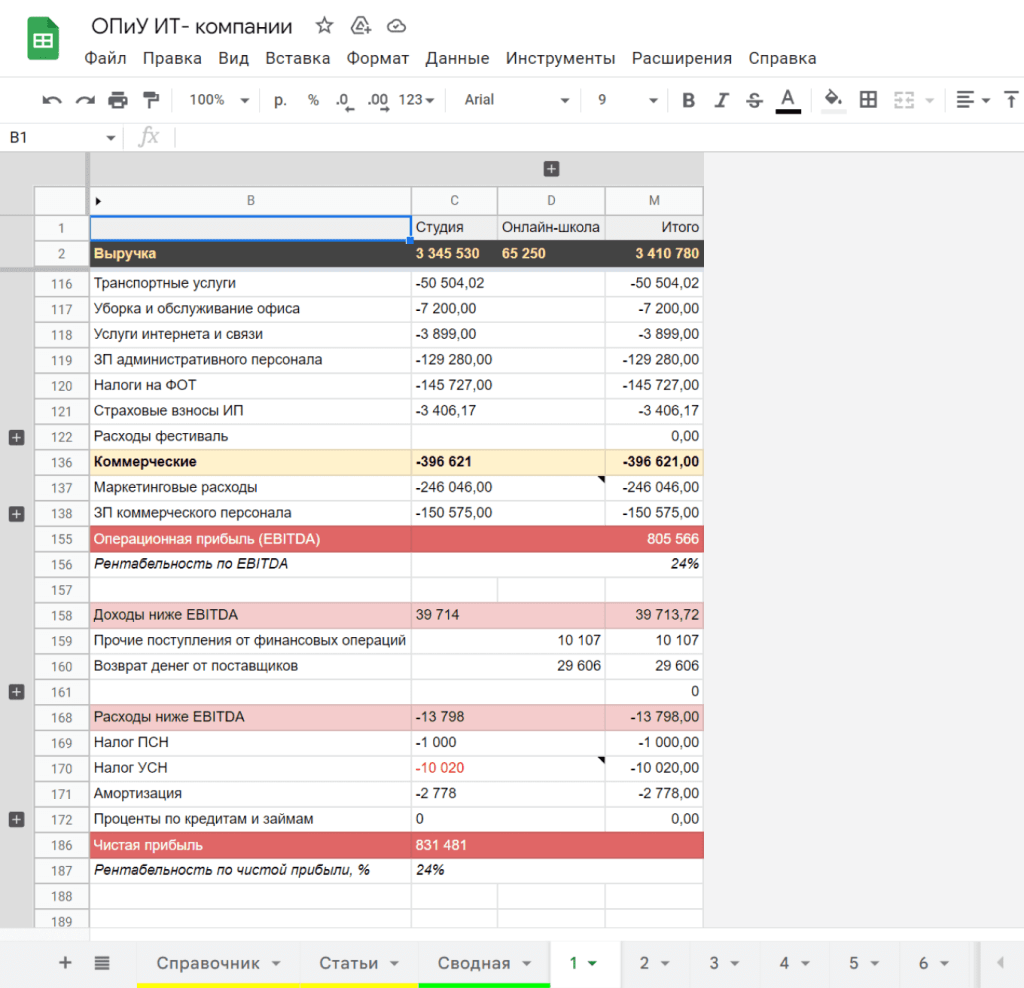Show the all sheets list icon

[x=102, y=963]
